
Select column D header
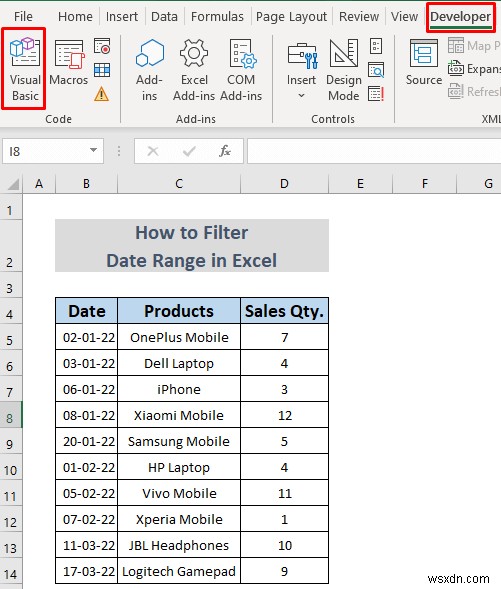284,184
